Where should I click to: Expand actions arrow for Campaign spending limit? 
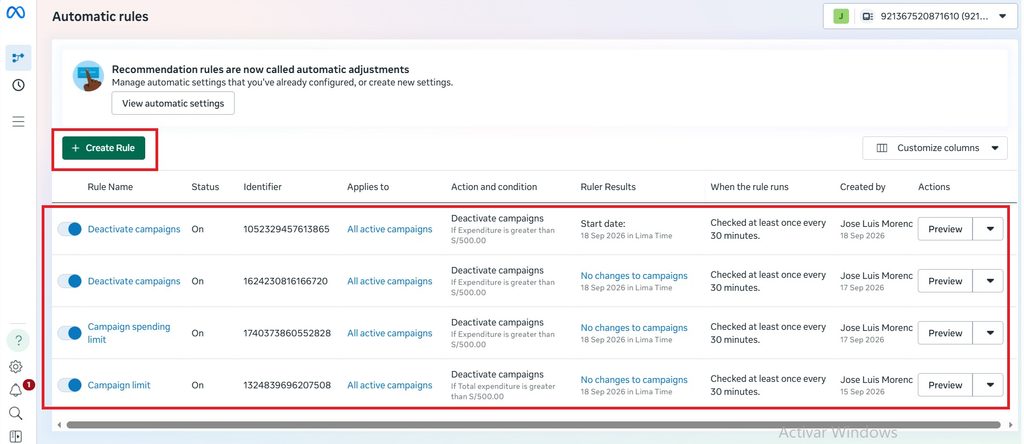989,333
